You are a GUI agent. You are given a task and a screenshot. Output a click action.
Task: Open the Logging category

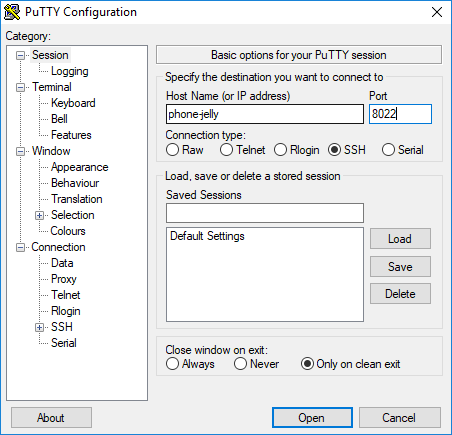click(70, 71)
